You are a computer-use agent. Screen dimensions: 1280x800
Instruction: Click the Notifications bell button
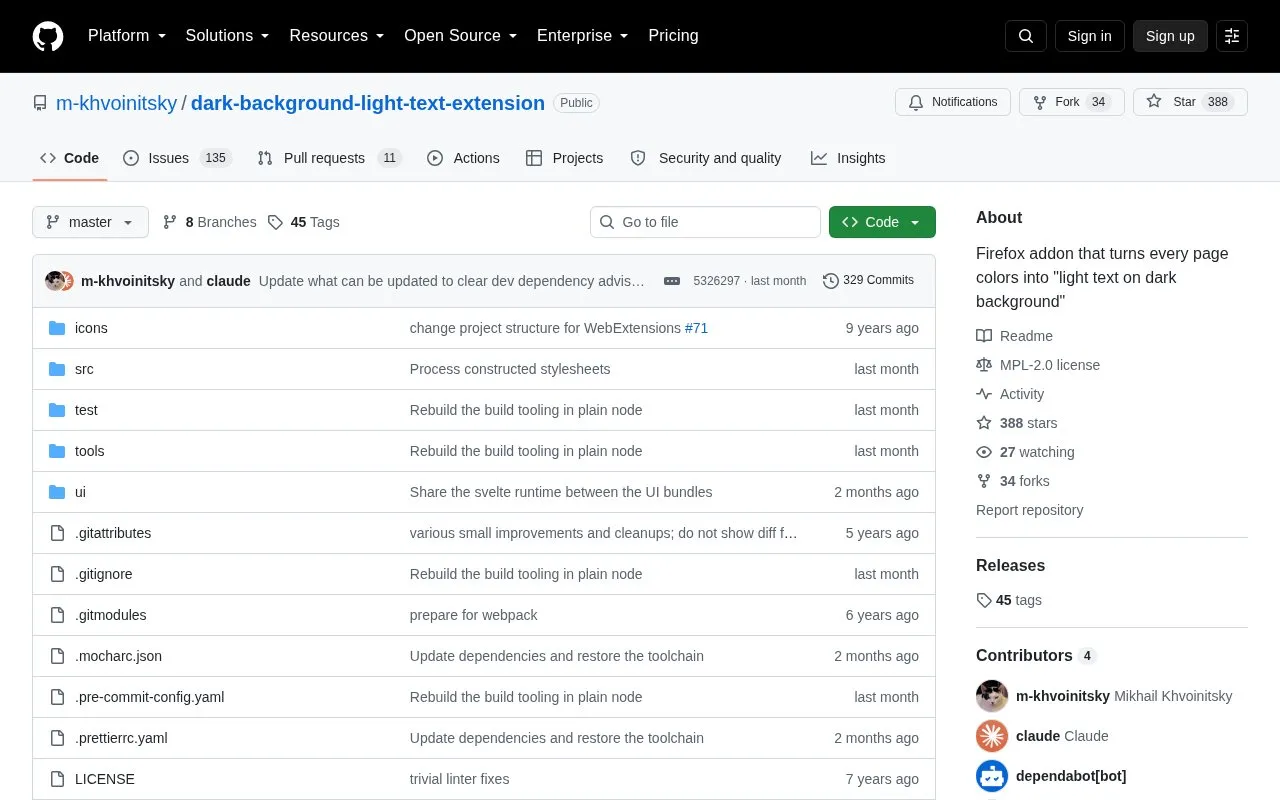(x=953, y=102)
